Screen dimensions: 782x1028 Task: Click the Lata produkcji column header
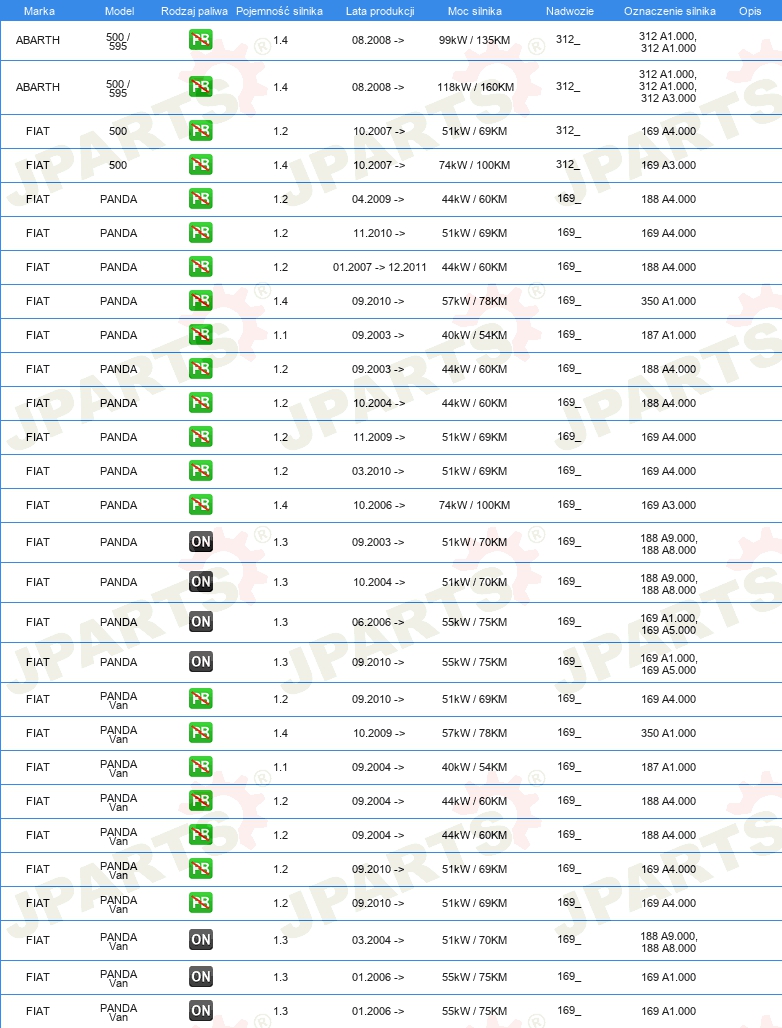(380, 11)
